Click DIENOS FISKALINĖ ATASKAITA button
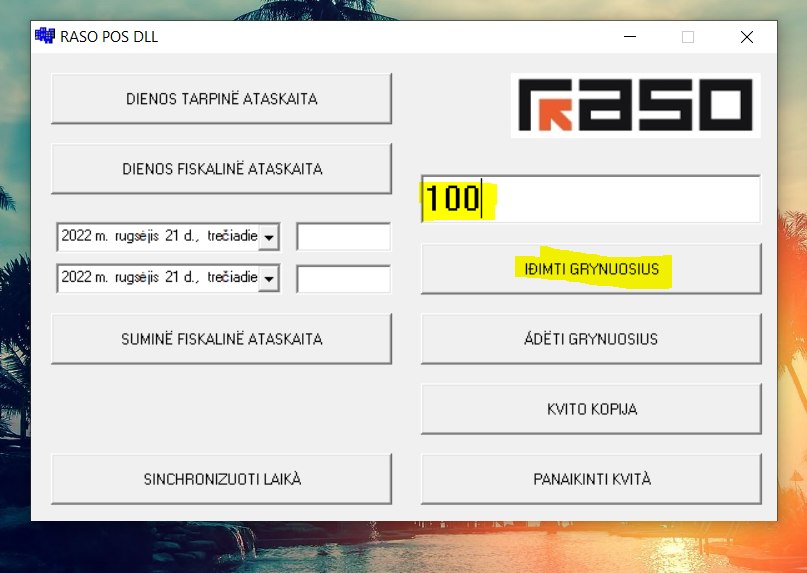Viewport: 807px width, 573px height. (x=221, y=169)
